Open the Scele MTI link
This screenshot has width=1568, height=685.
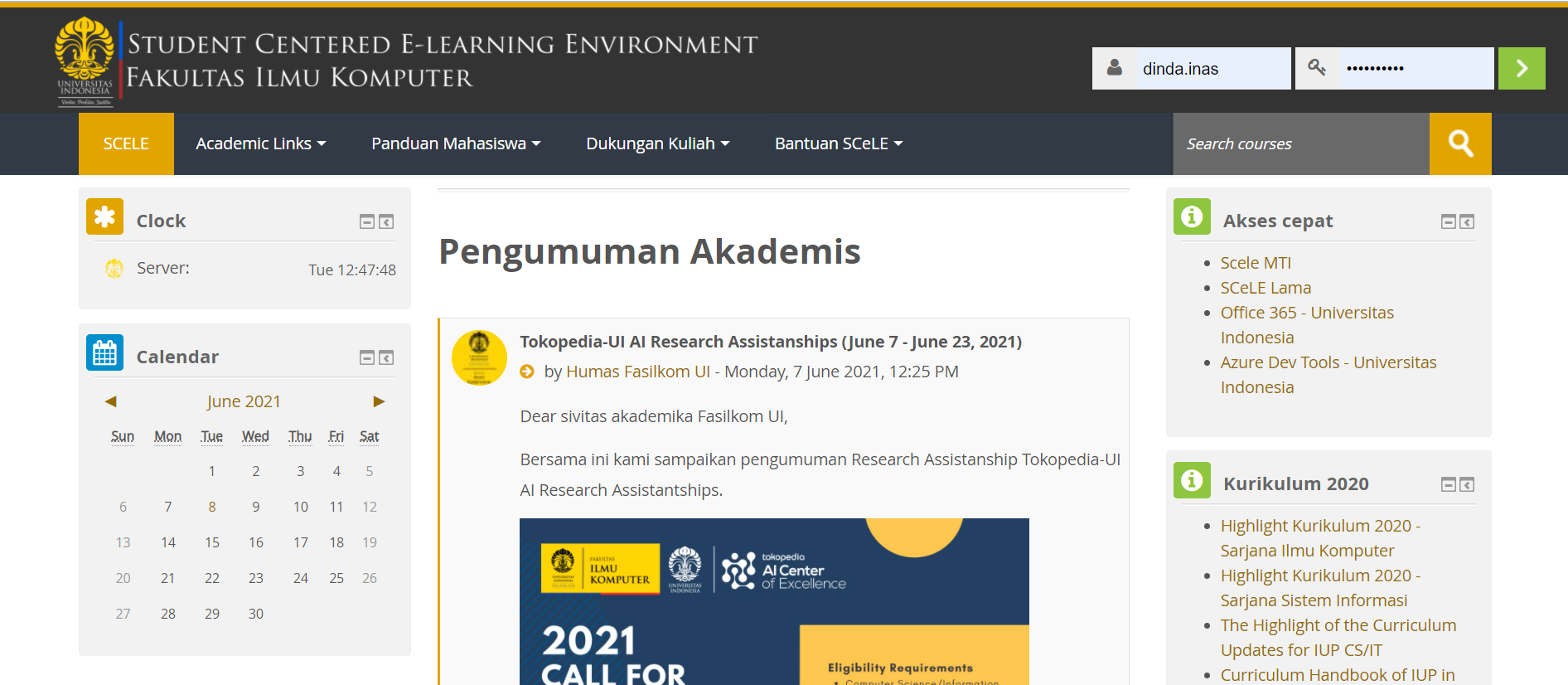click(1256, 263)
